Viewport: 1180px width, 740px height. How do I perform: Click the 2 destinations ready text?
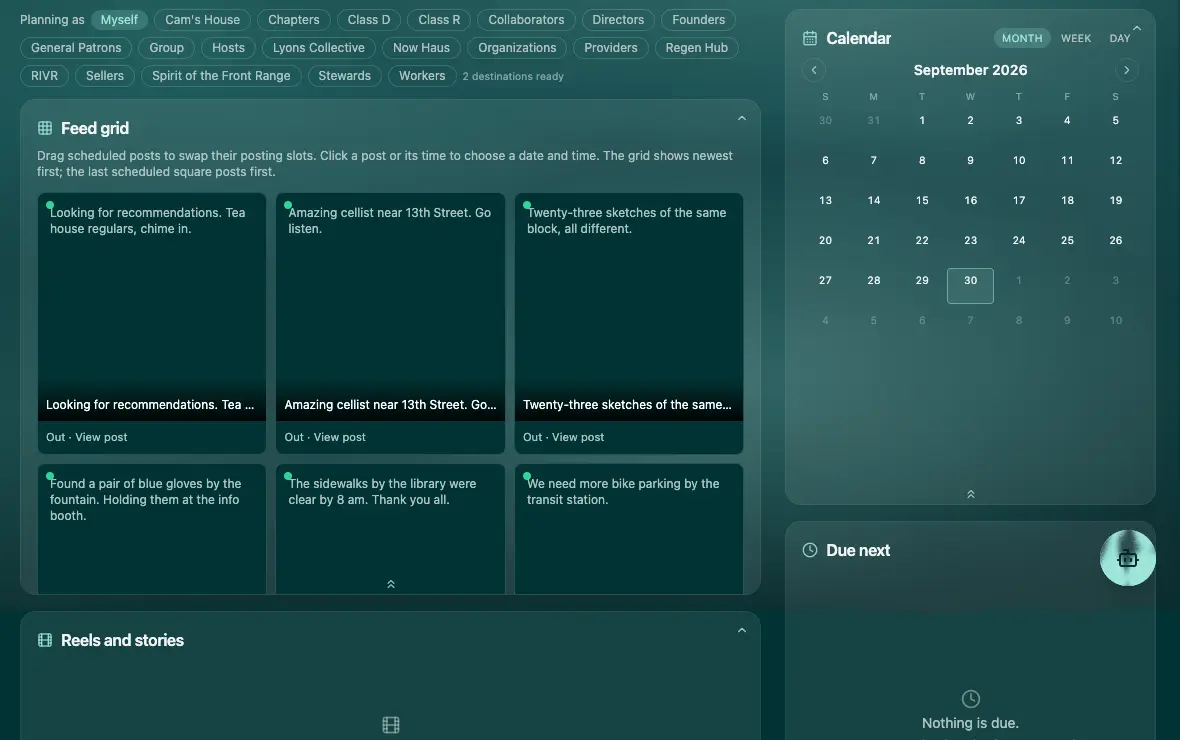pos(512,76)
